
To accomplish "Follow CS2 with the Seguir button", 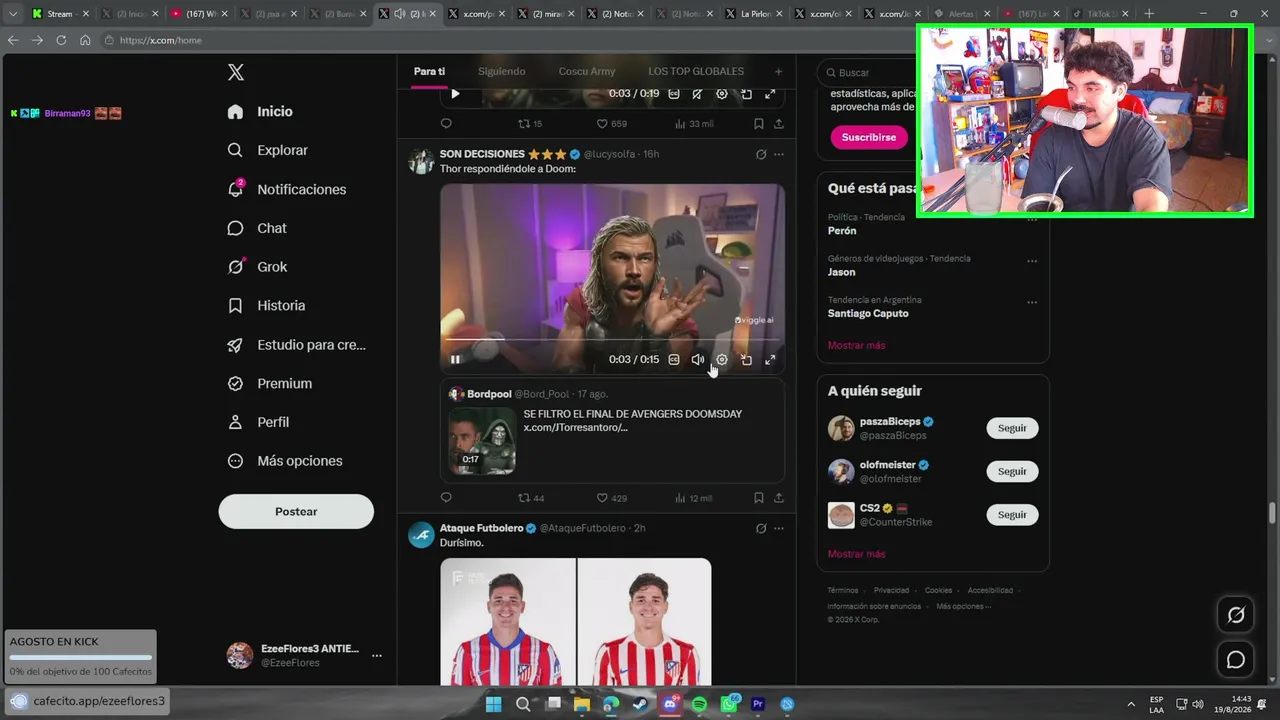I will [1012, 515].
